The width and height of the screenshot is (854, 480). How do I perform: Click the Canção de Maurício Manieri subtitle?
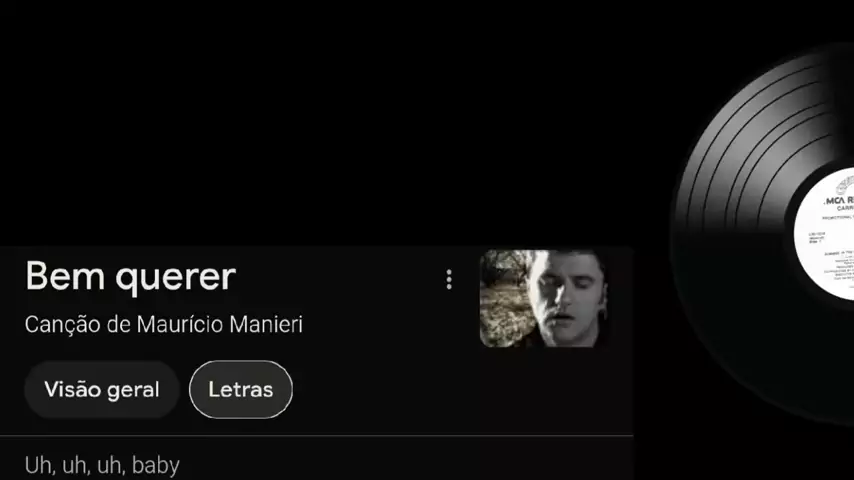pos(163,325)
